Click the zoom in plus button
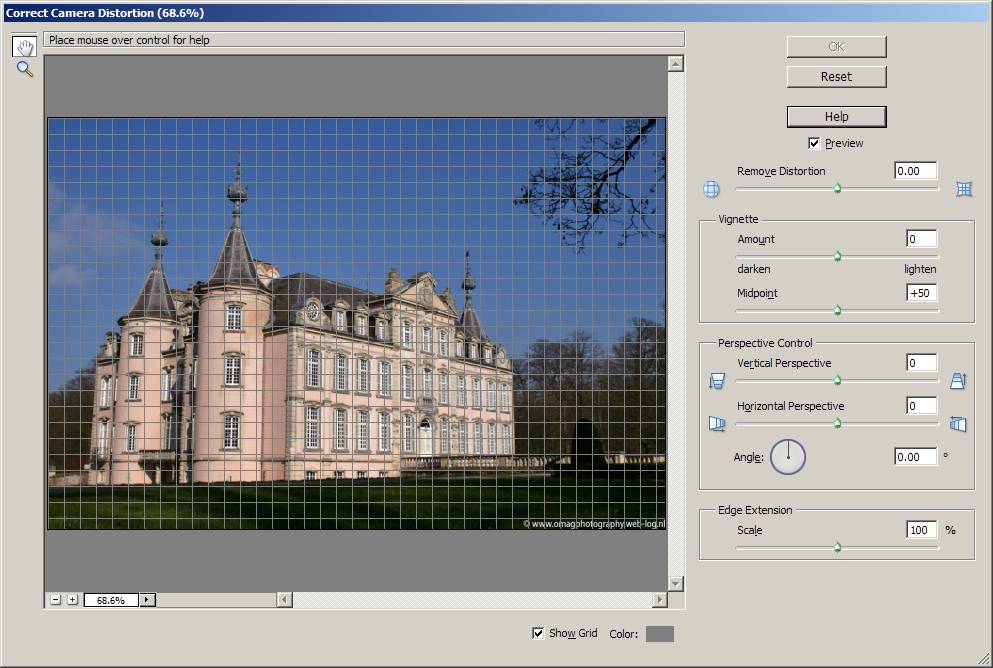The image size is (993, 668). (x=72, y=600)
